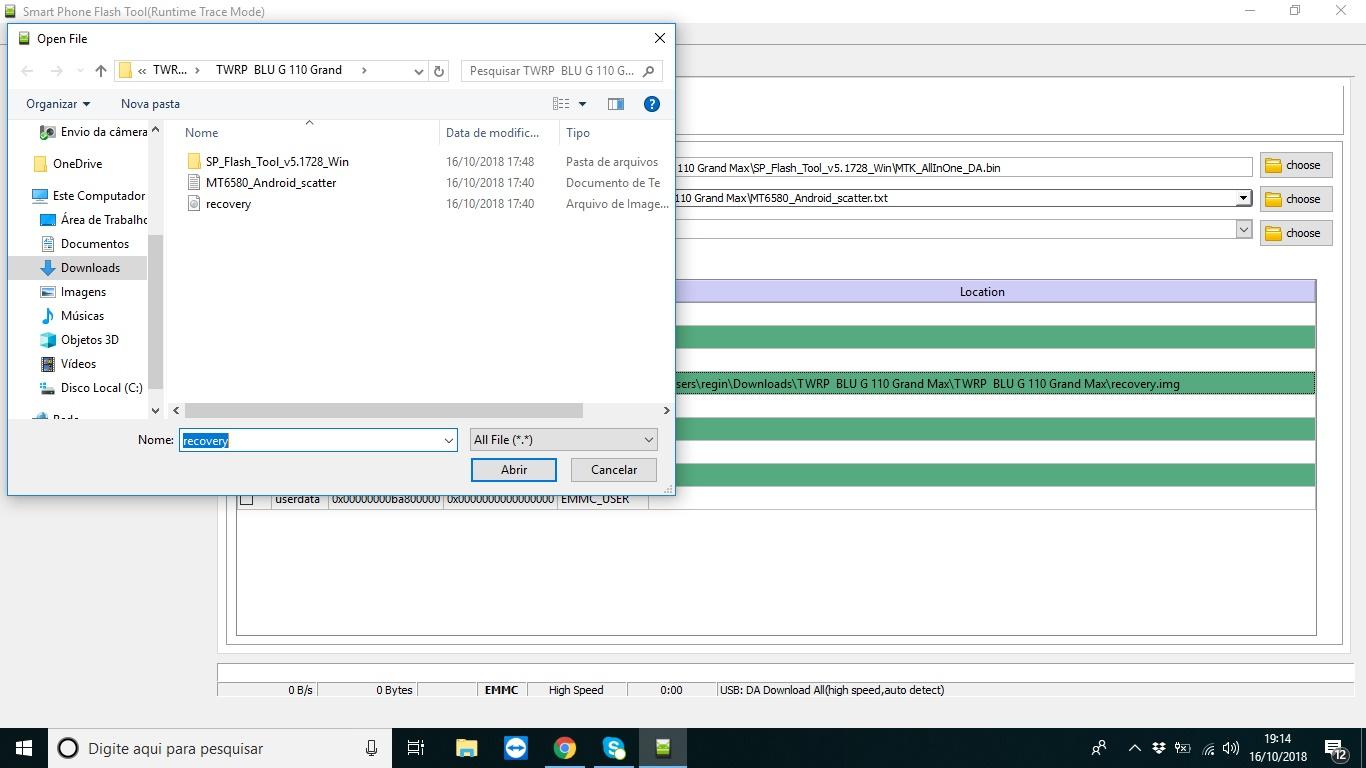
Task: Open the Windows Start menu
Action: 24,748
